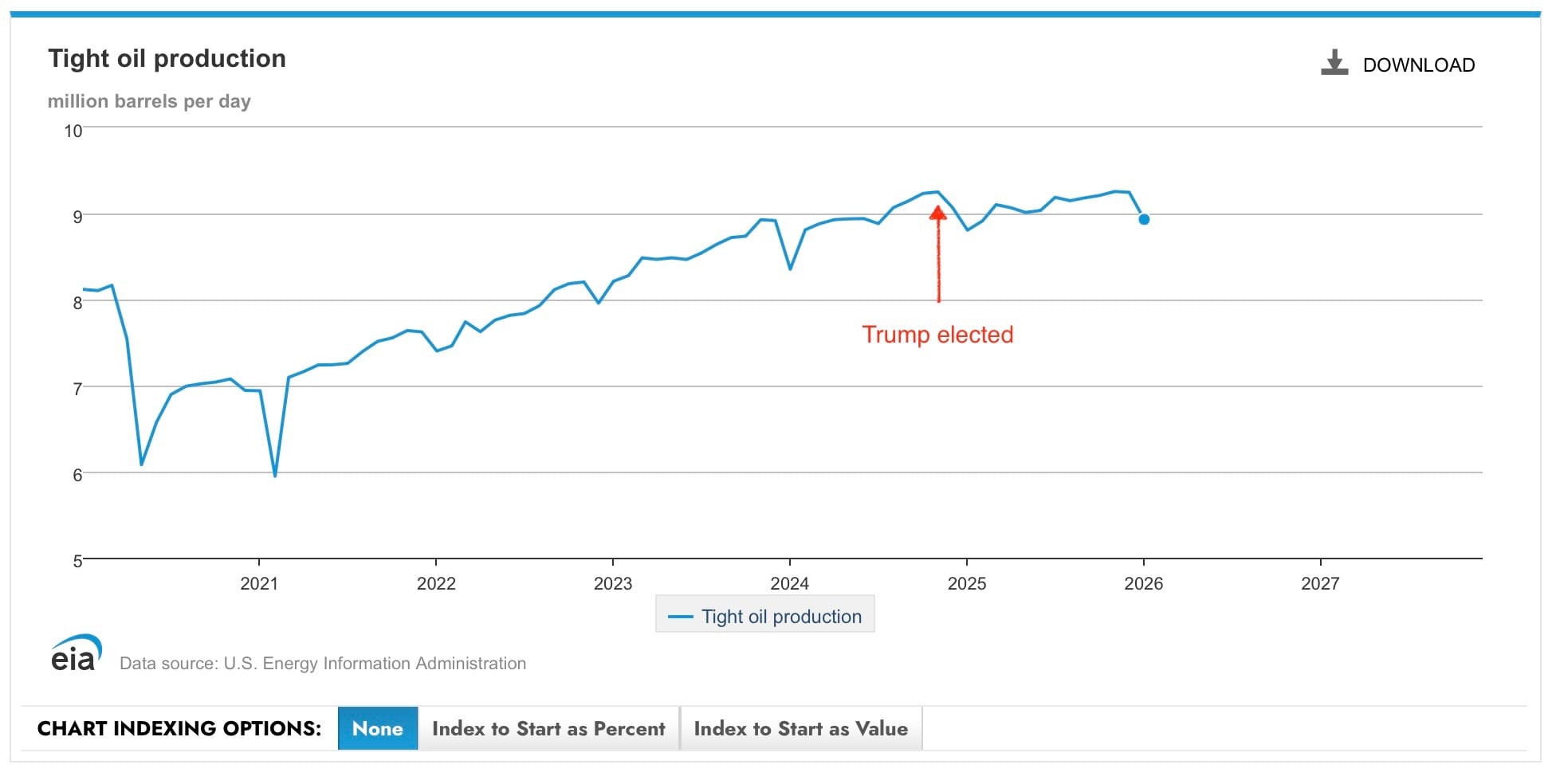Viewport: 1556px width, 784px height.
Task: Select the None indexing option
Action: pyautogui.click(x=377, y=728)
